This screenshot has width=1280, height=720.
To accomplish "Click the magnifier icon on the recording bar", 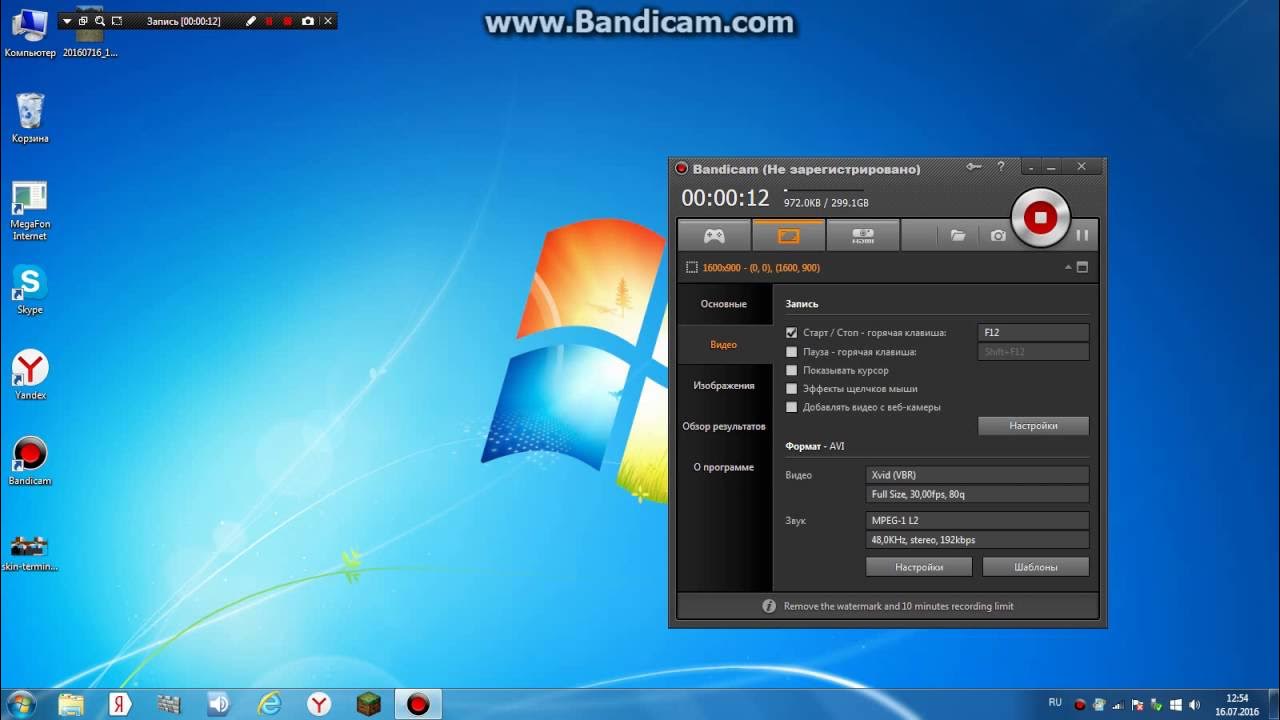I will coord(100,21).
